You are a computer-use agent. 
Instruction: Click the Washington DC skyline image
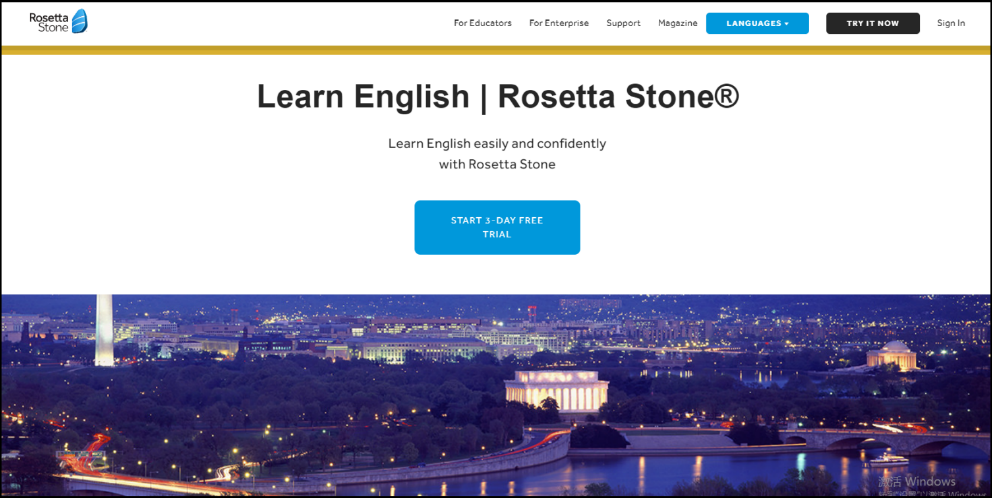(496, 395)
